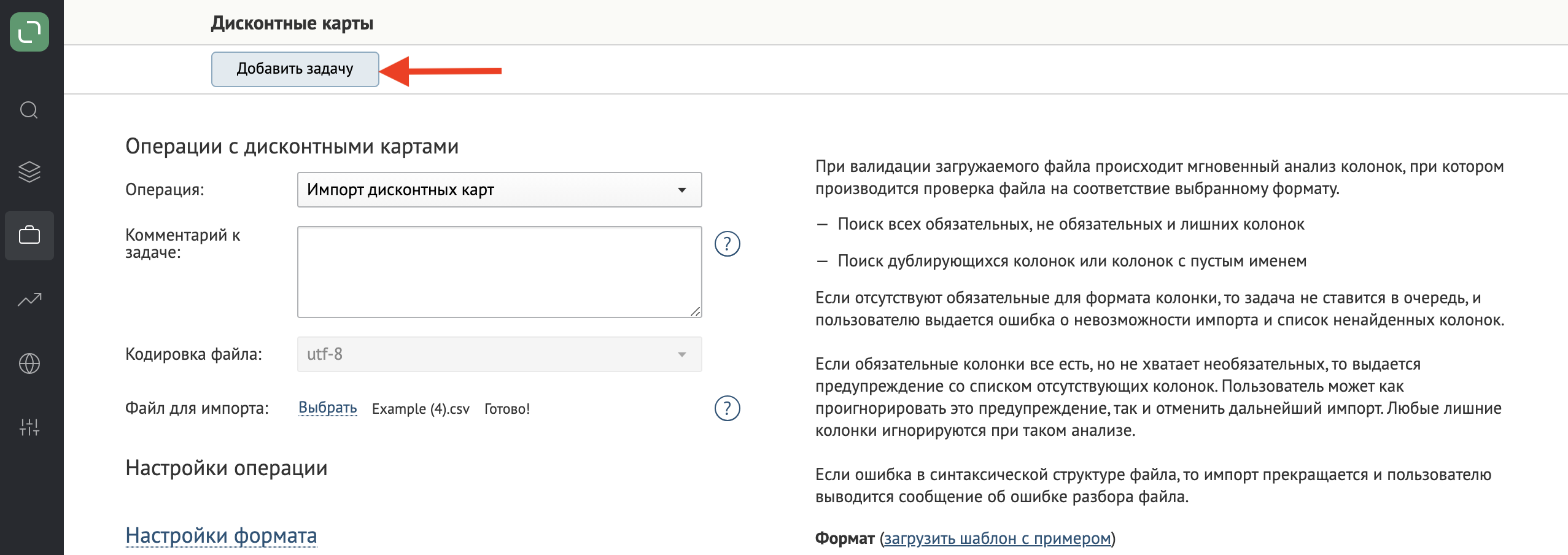Open the layers stack sidebar icon

(x=29, y=173)
